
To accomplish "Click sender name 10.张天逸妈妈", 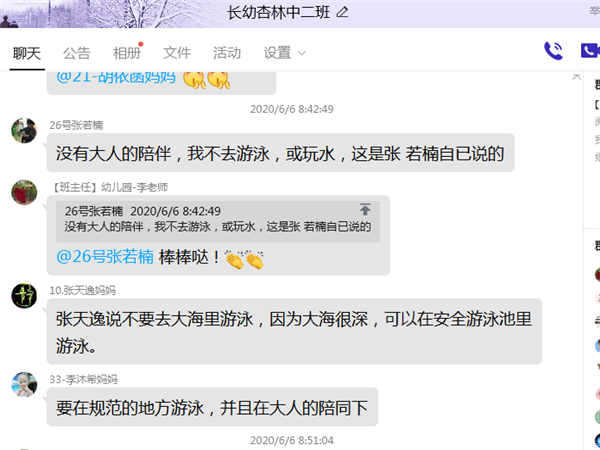I will (x=82, y=290).
